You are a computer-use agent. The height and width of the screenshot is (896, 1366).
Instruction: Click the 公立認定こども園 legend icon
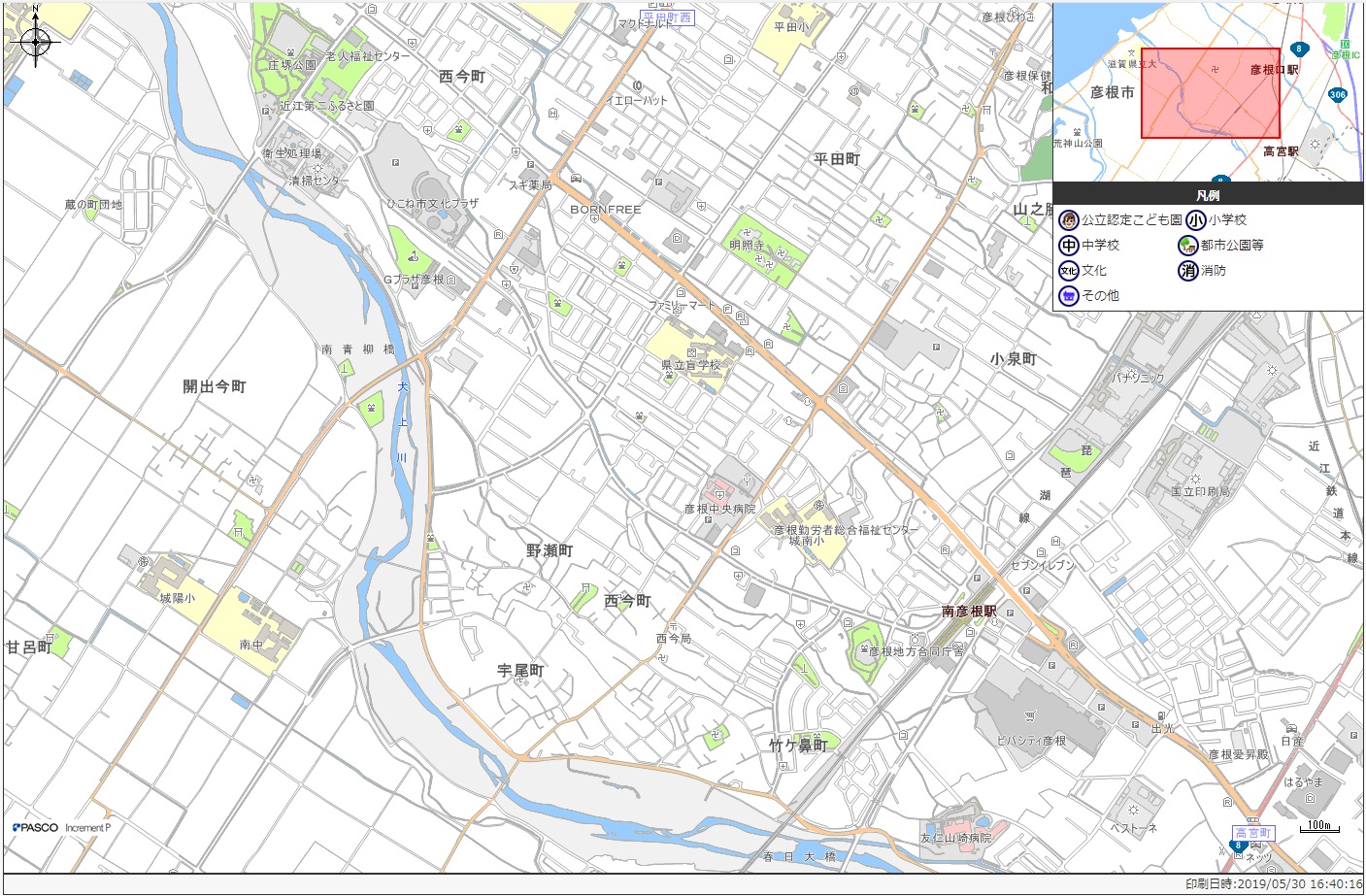point(1069,220)
